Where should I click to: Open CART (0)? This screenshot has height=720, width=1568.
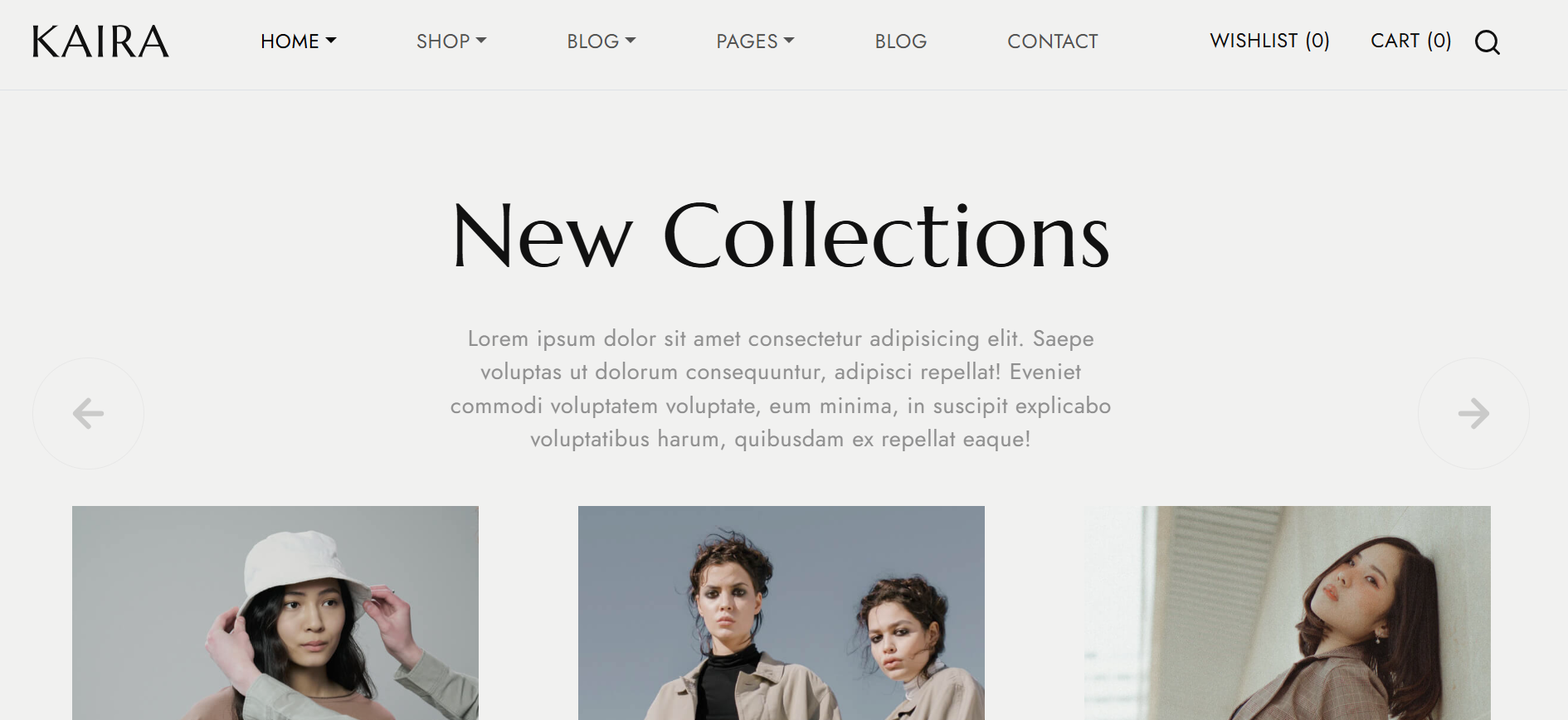click(x=1411, y=41)
